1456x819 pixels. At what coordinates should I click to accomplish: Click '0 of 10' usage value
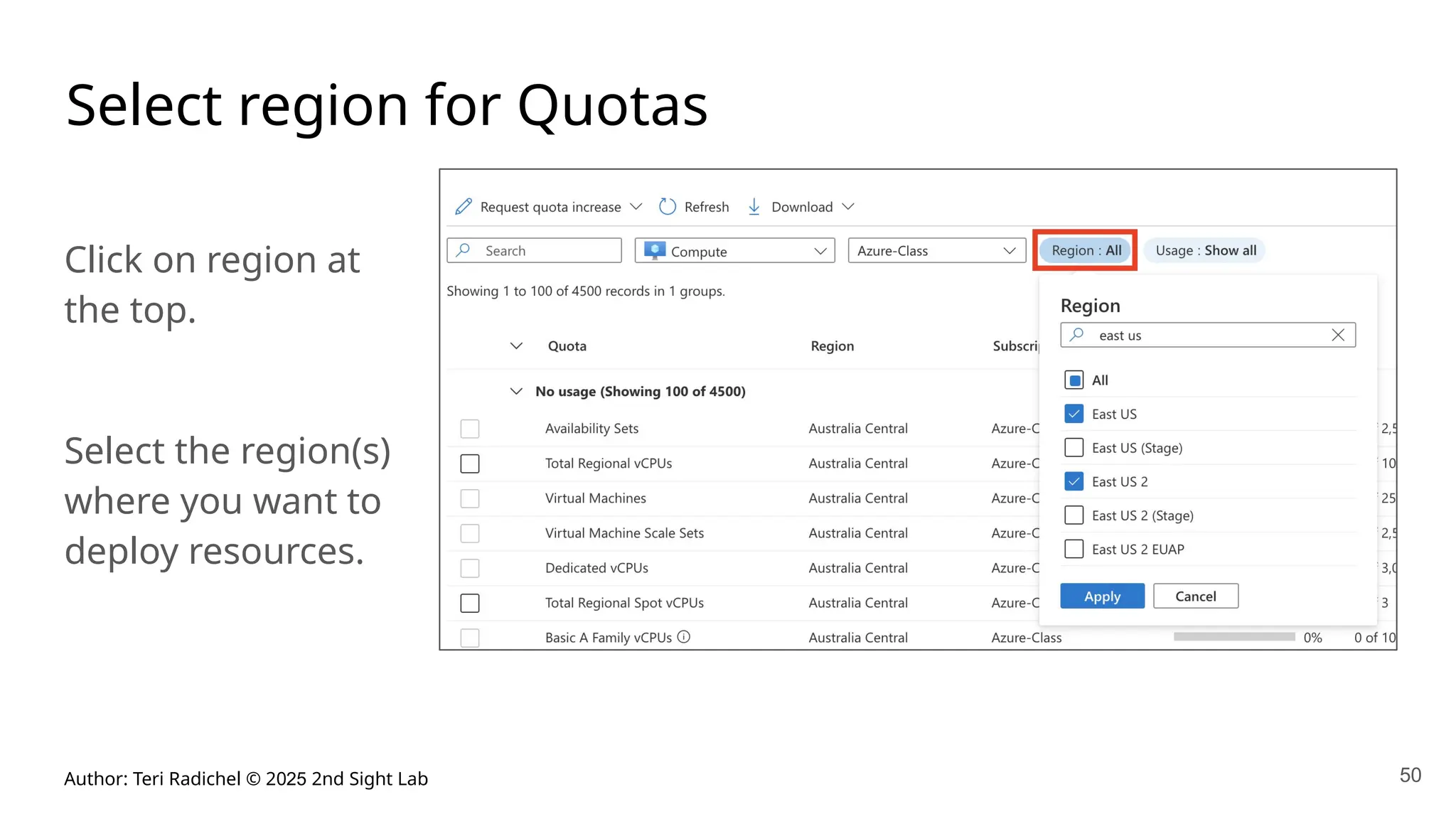pyautogui.click(x=1375, y=638)
